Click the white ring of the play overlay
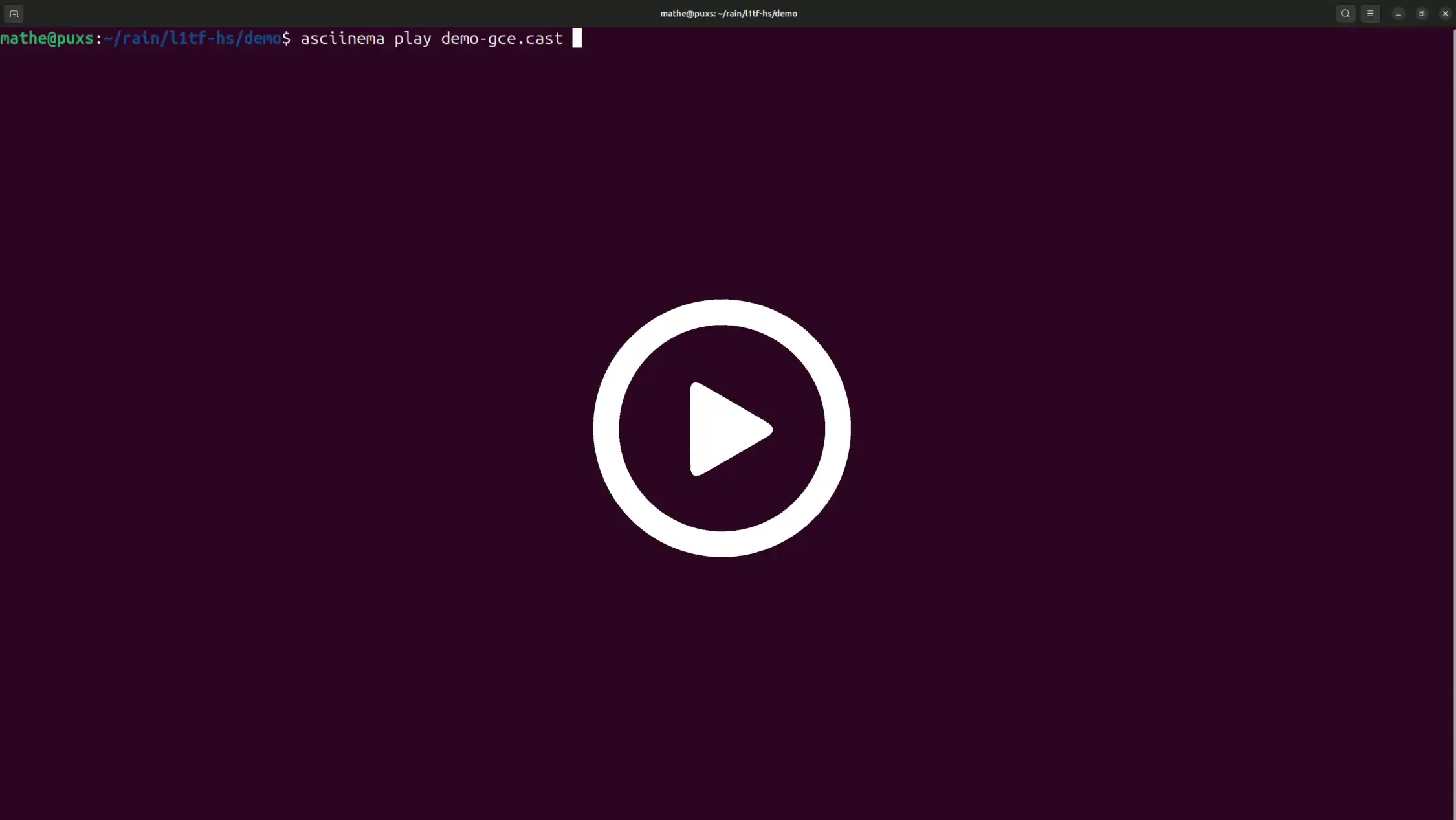1456x820 pixels. [x=606, y=428]
